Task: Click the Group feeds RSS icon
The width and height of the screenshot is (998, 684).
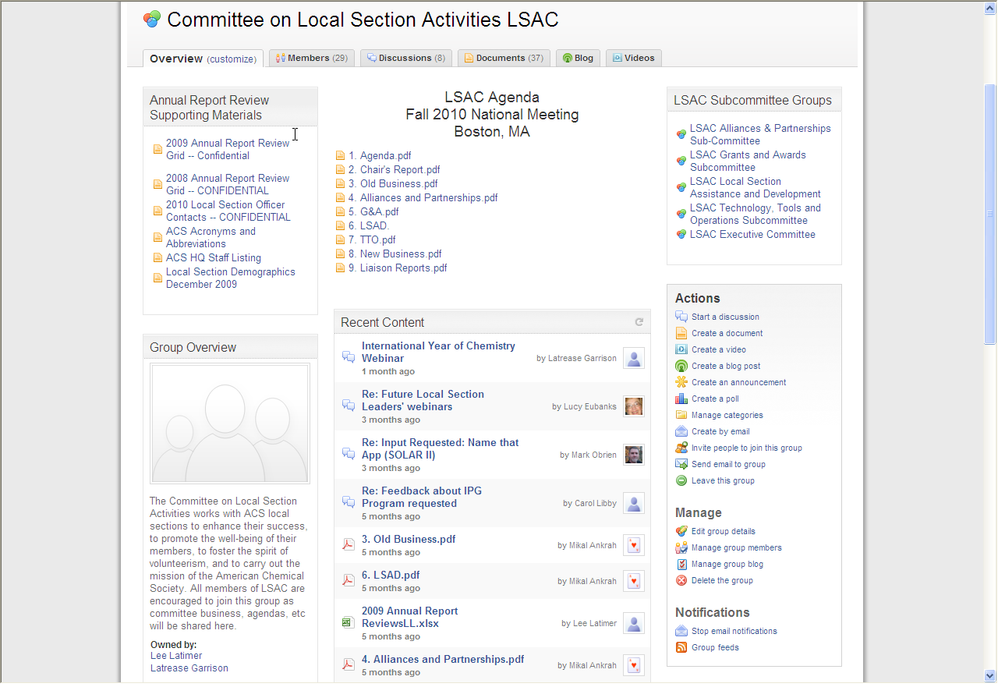Action: [681, 648]
